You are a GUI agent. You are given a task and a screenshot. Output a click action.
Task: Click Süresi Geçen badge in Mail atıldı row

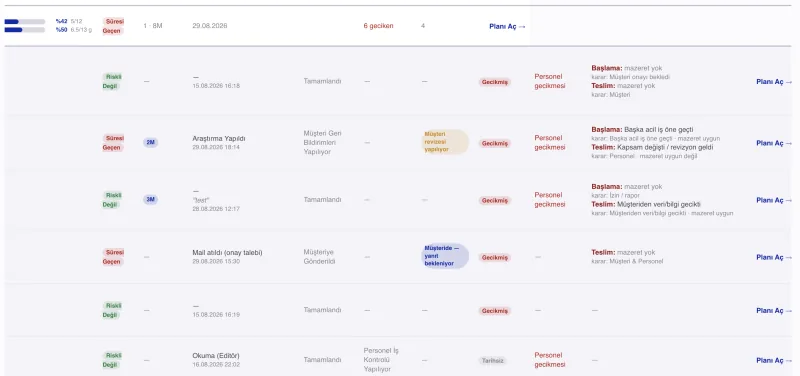(x=113, y=257)
